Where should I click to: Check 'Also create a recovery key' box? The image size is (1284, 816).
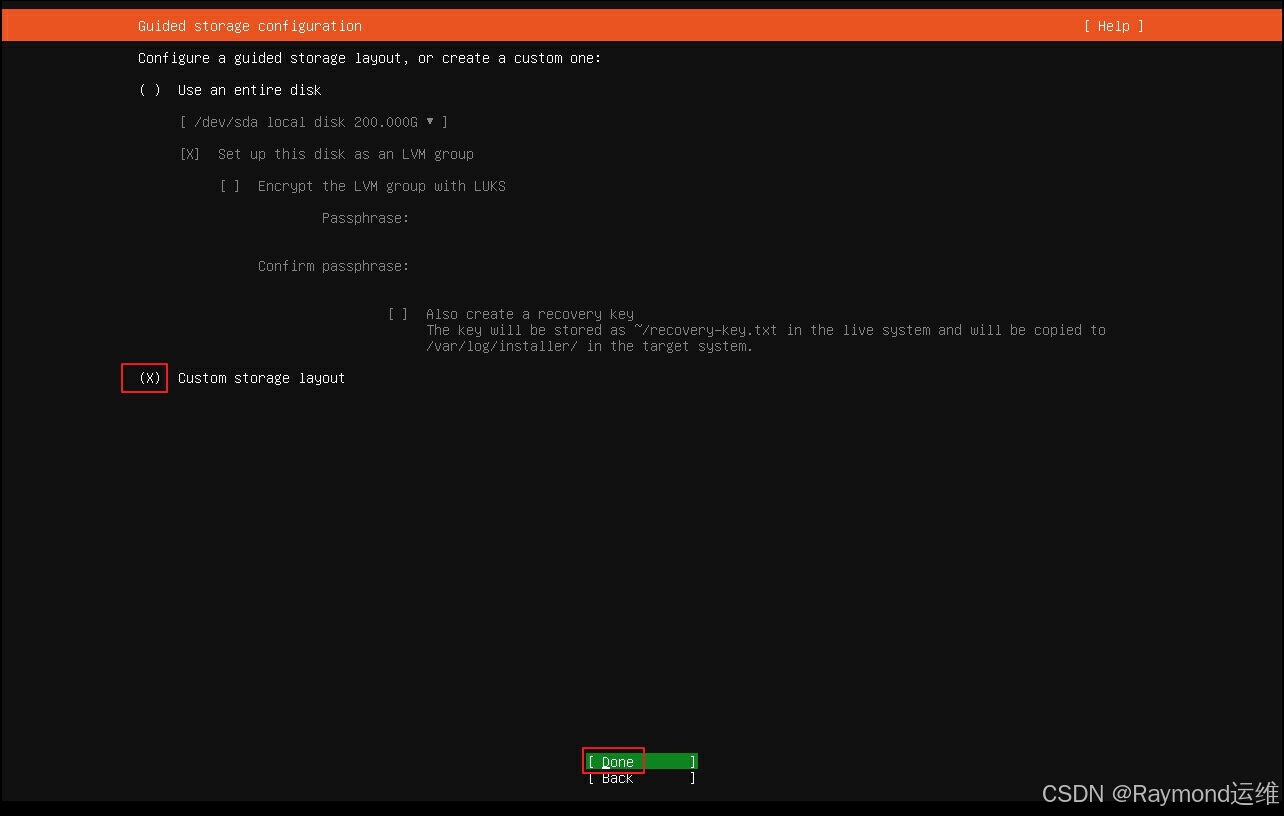[398, 314]
